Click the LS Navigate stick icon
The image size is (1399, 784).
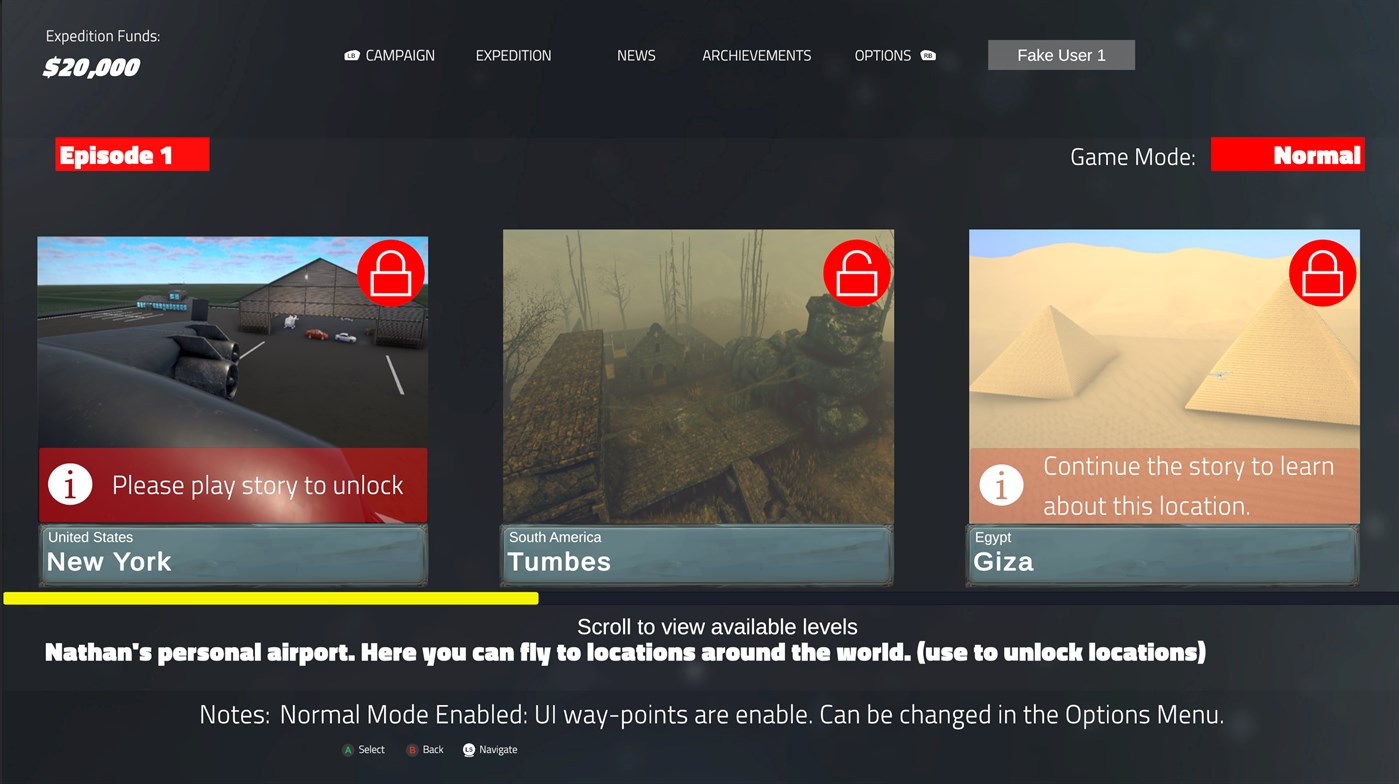[x=468, y=750]
